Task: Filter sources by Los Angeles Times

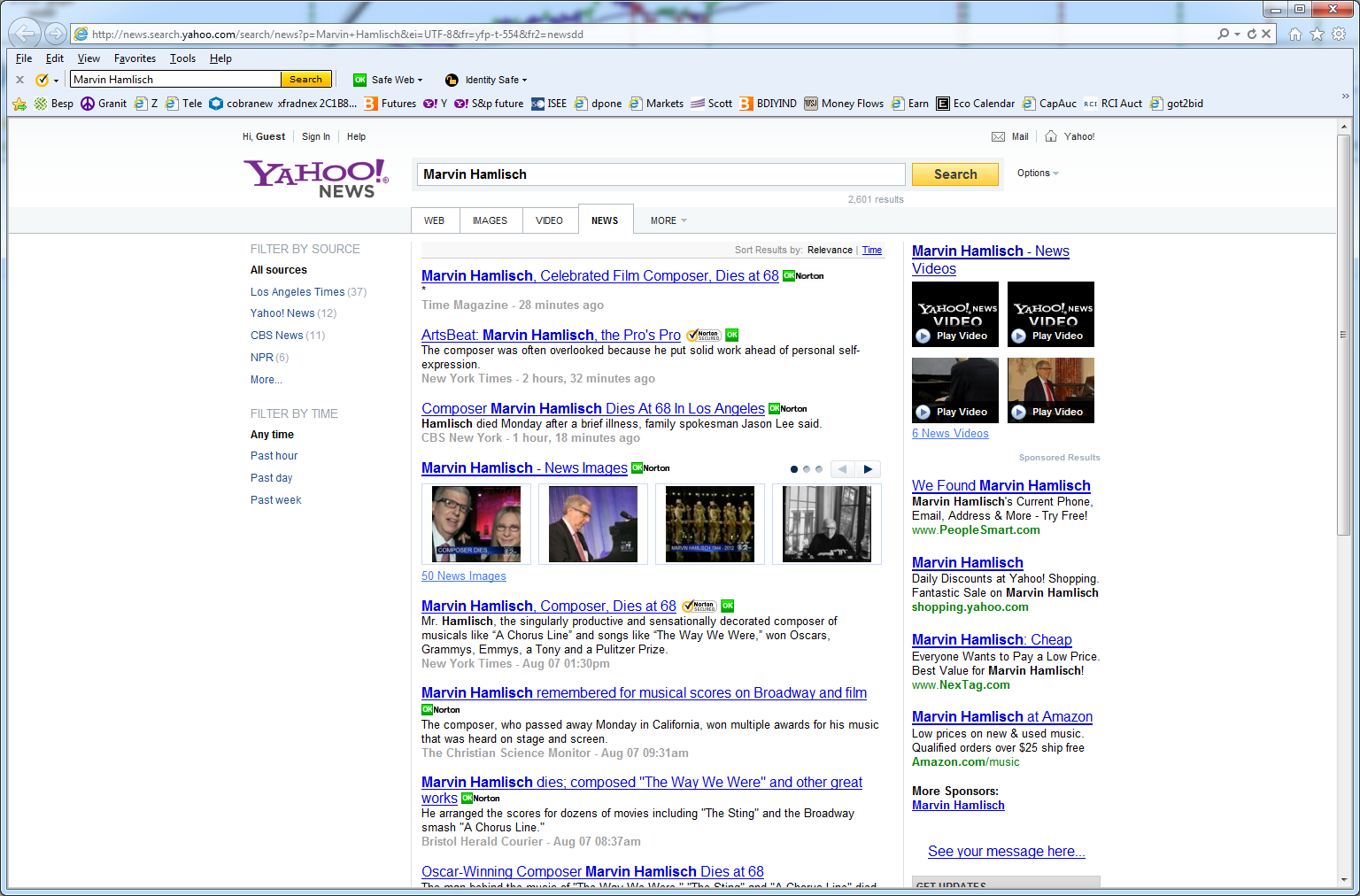Action: (x=297, y=292)
